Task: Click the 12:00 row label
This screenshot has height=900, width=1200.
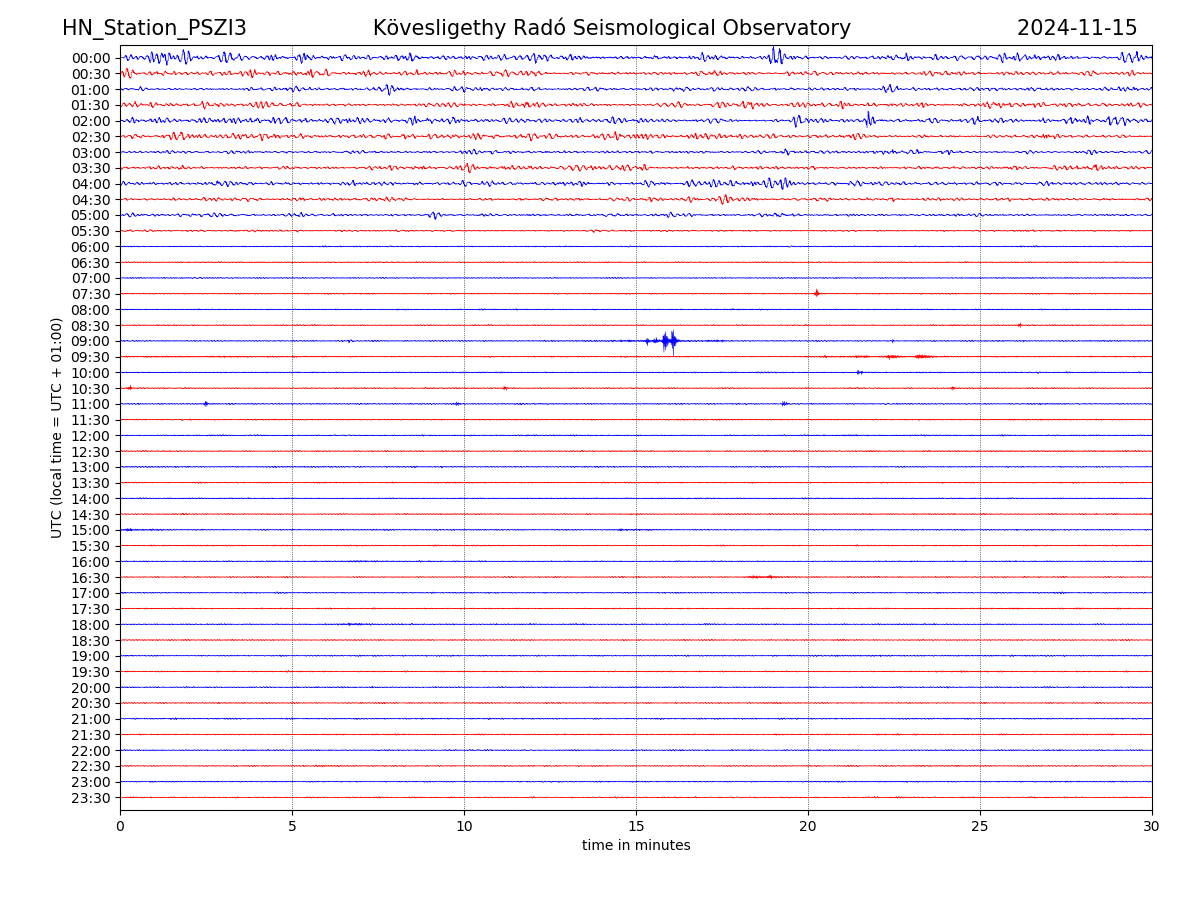Action: 90,436
